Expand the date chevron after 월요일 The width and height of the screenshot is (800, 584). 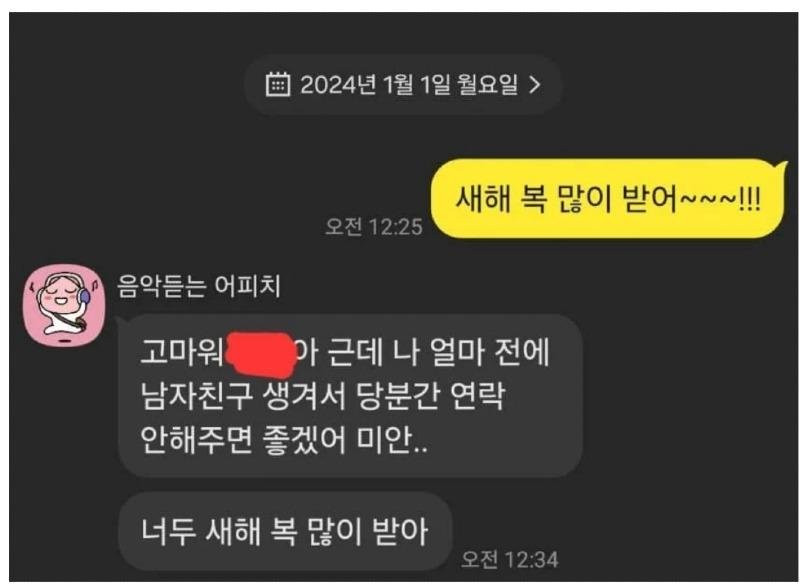point(534,84)
